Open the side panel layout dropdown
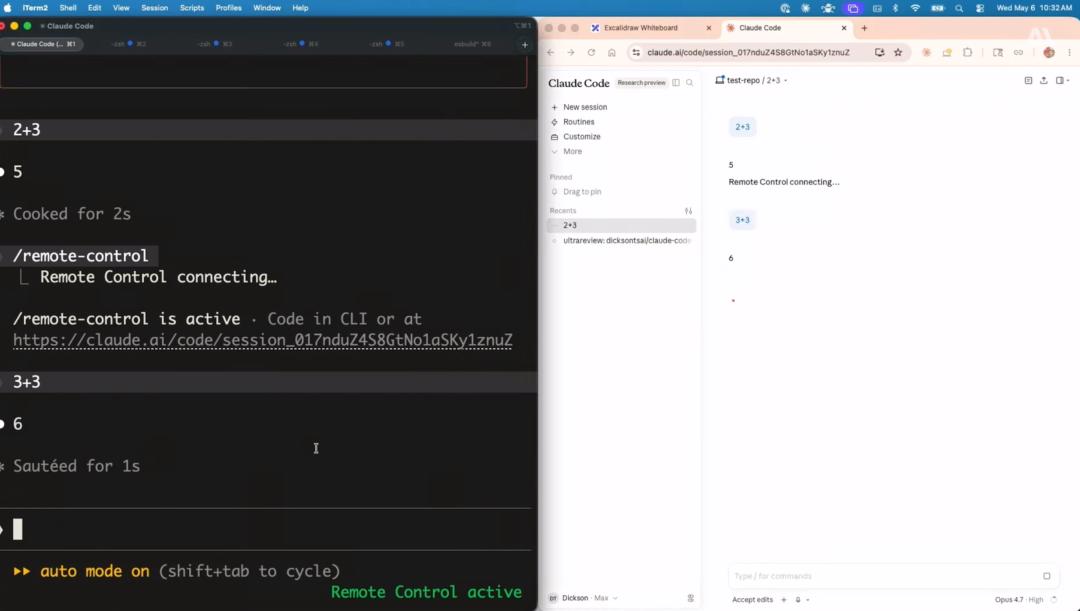This screenshot has height=611, width=1080. pyautogui.click(x=1062, y=81)
